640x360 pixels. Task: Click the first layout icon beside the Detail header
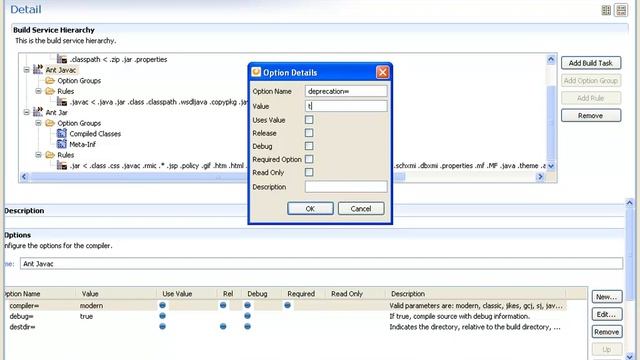[606, 10]
